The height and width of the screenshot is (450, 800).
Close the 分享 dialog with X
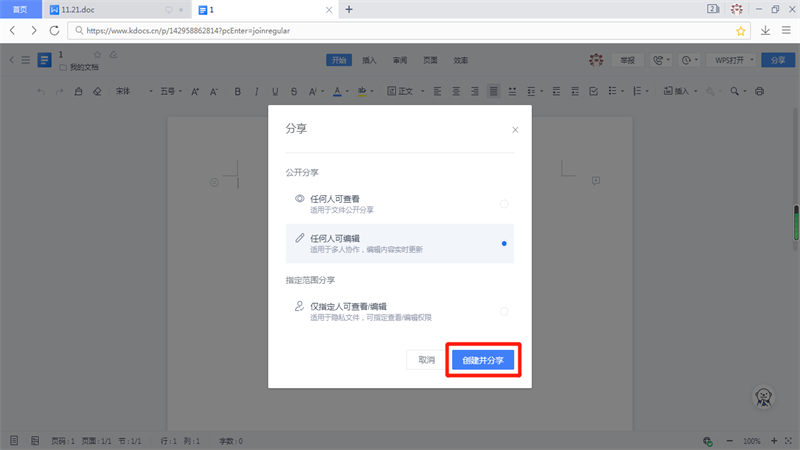click(515, 130)
